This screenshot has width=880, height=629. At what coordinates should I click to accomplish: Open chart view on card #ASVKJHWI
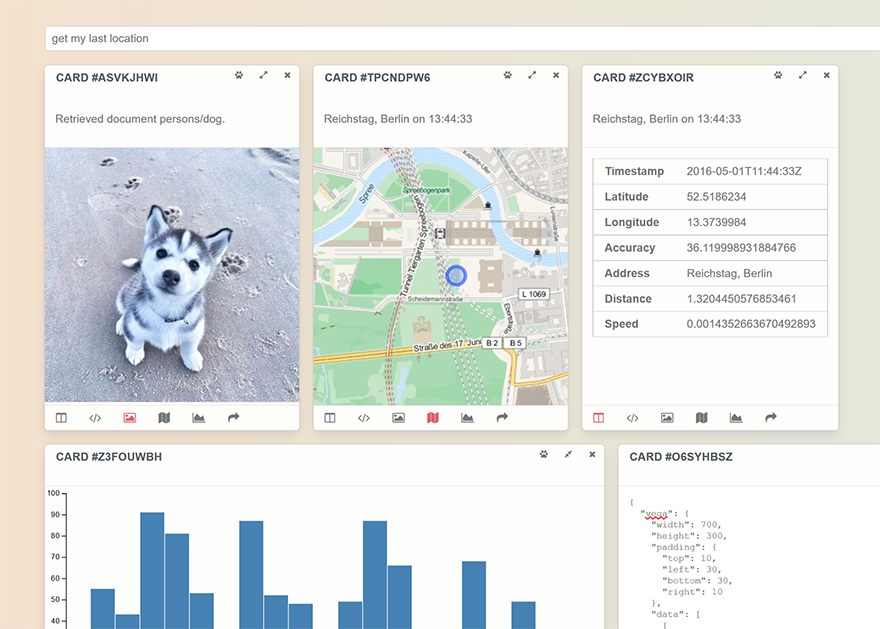[198, 417]
